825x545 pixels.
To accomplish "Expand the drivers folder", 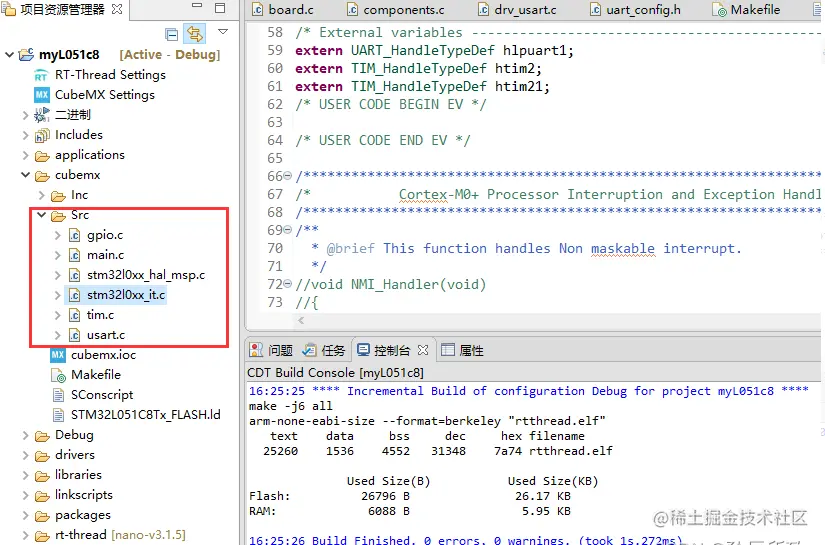I will click(x=25, y=455).
